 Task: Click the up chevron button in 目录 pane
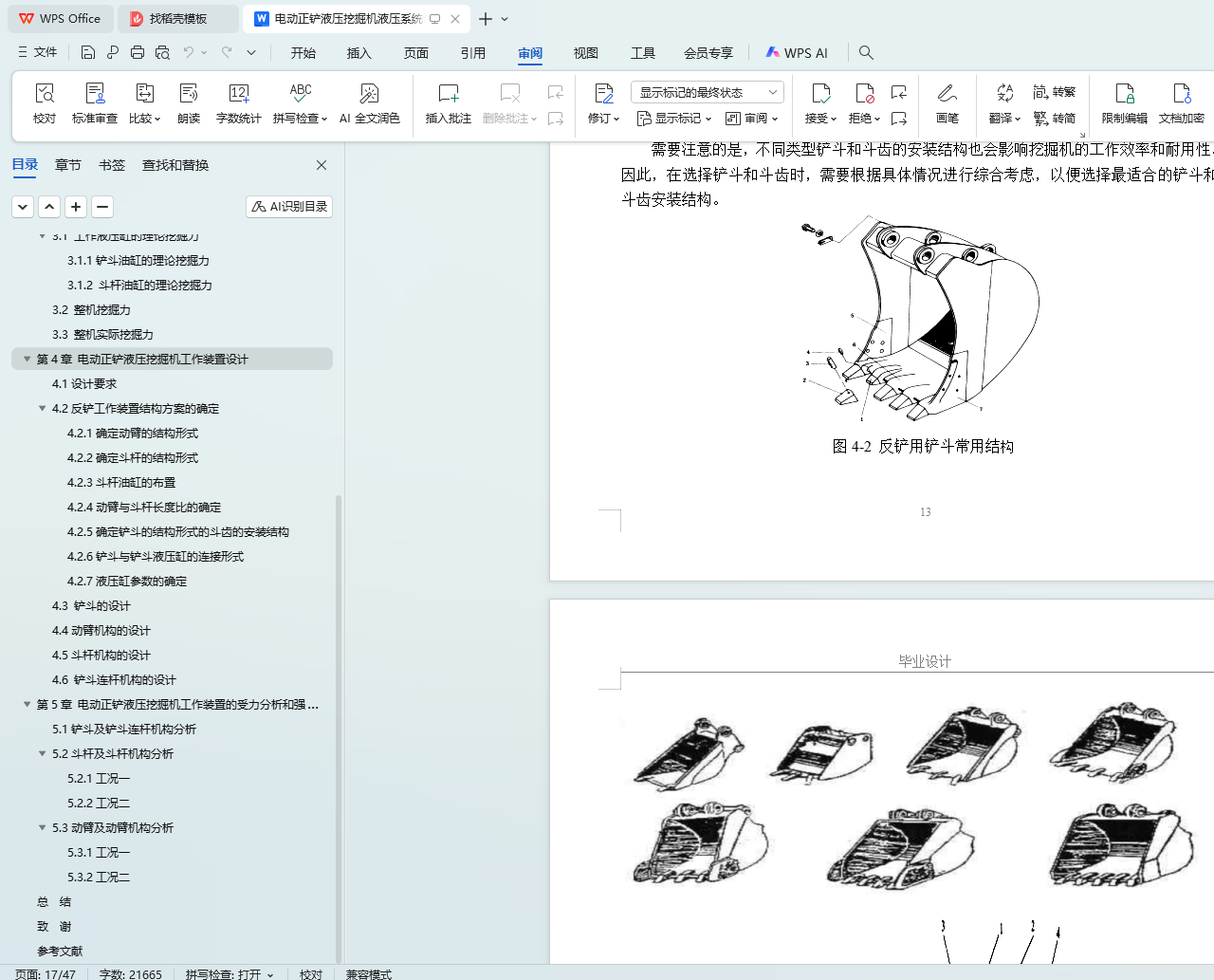click(x=49, y=206)
